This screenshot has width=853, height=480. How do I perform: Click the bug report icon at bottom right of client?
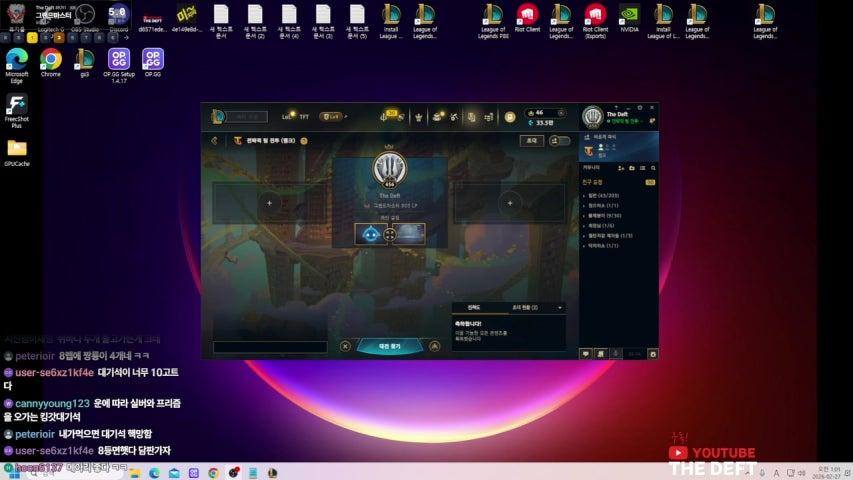click(653, 354)
